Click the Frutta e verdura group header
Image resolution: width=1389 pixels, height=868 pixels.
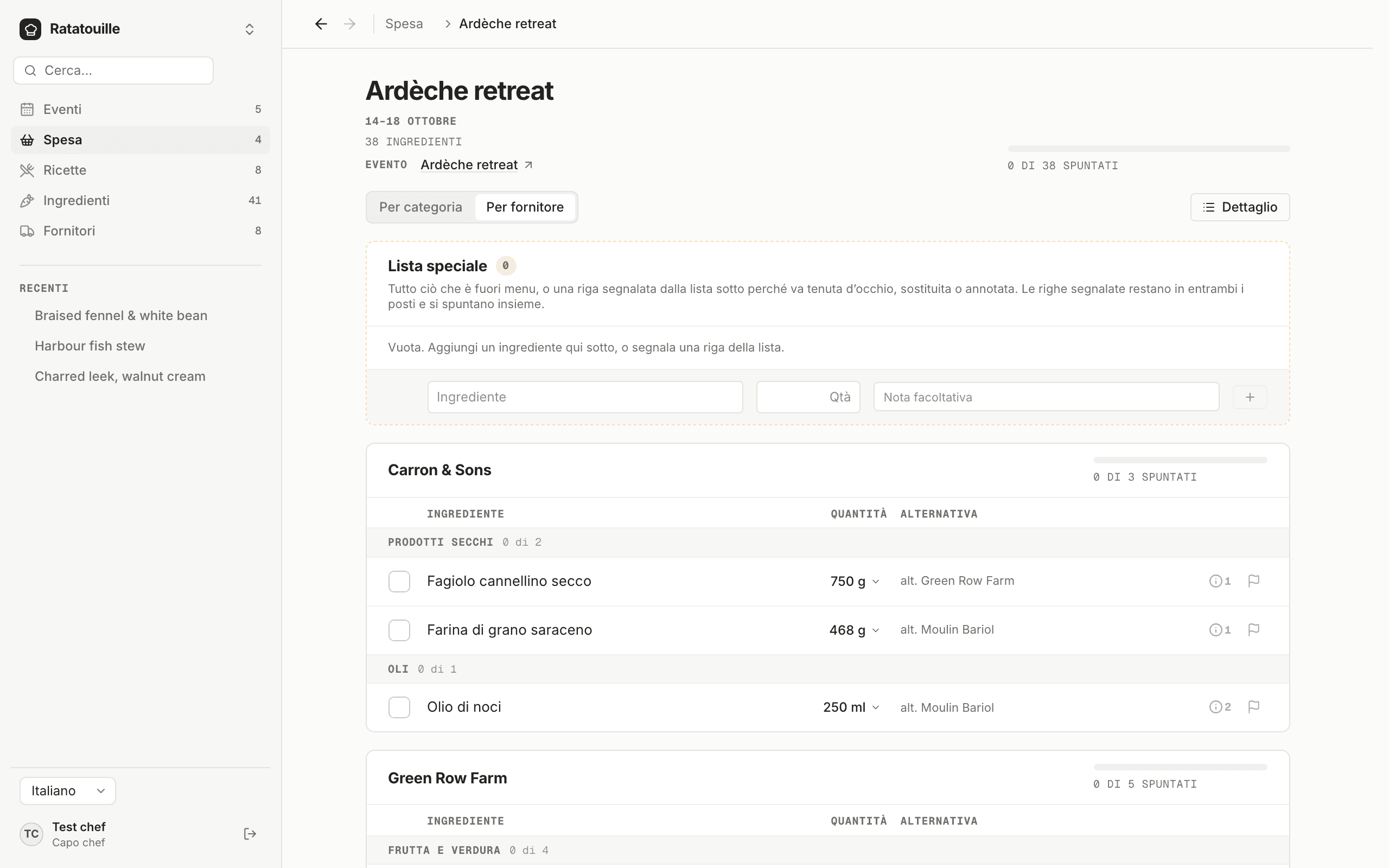[x=827, y=850]
